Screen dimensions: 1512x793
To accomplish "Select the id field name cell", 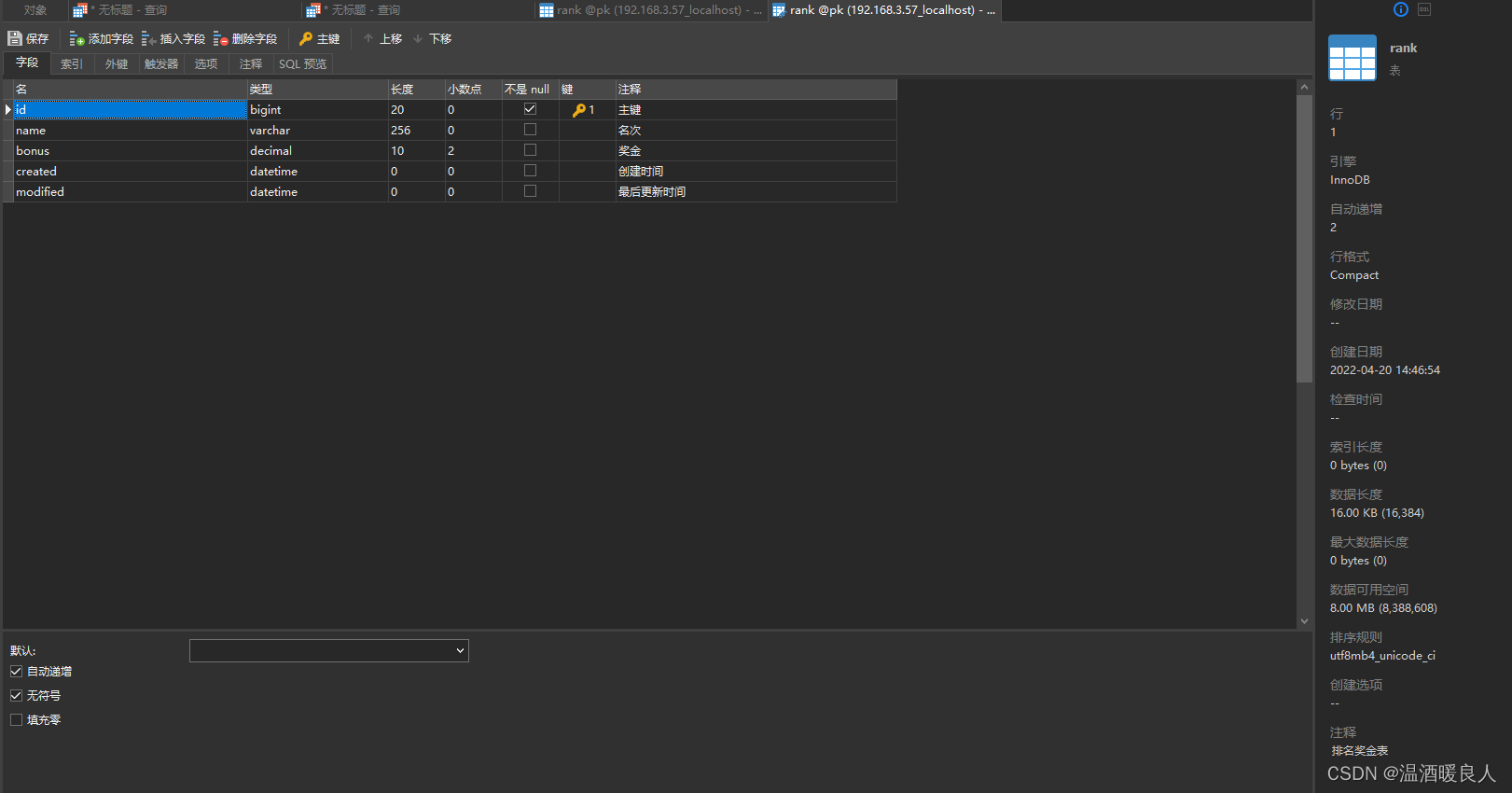I will 131,110.
